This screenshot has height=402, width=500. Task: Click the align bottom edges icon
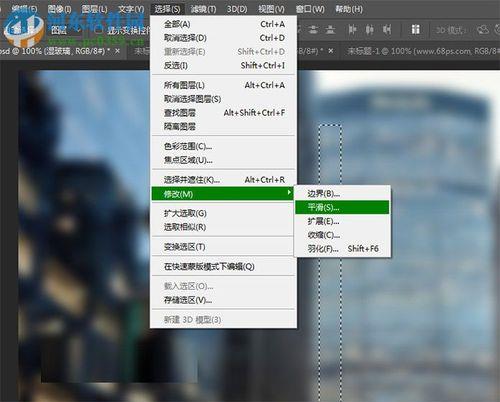click(x=330, y=30)
